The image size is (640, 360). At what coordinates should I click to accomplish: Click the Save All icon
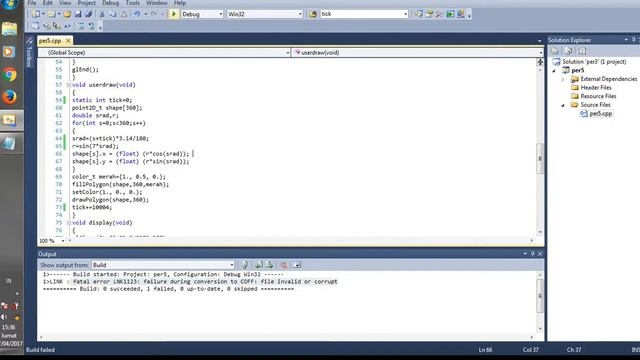[x=88, y=14]
